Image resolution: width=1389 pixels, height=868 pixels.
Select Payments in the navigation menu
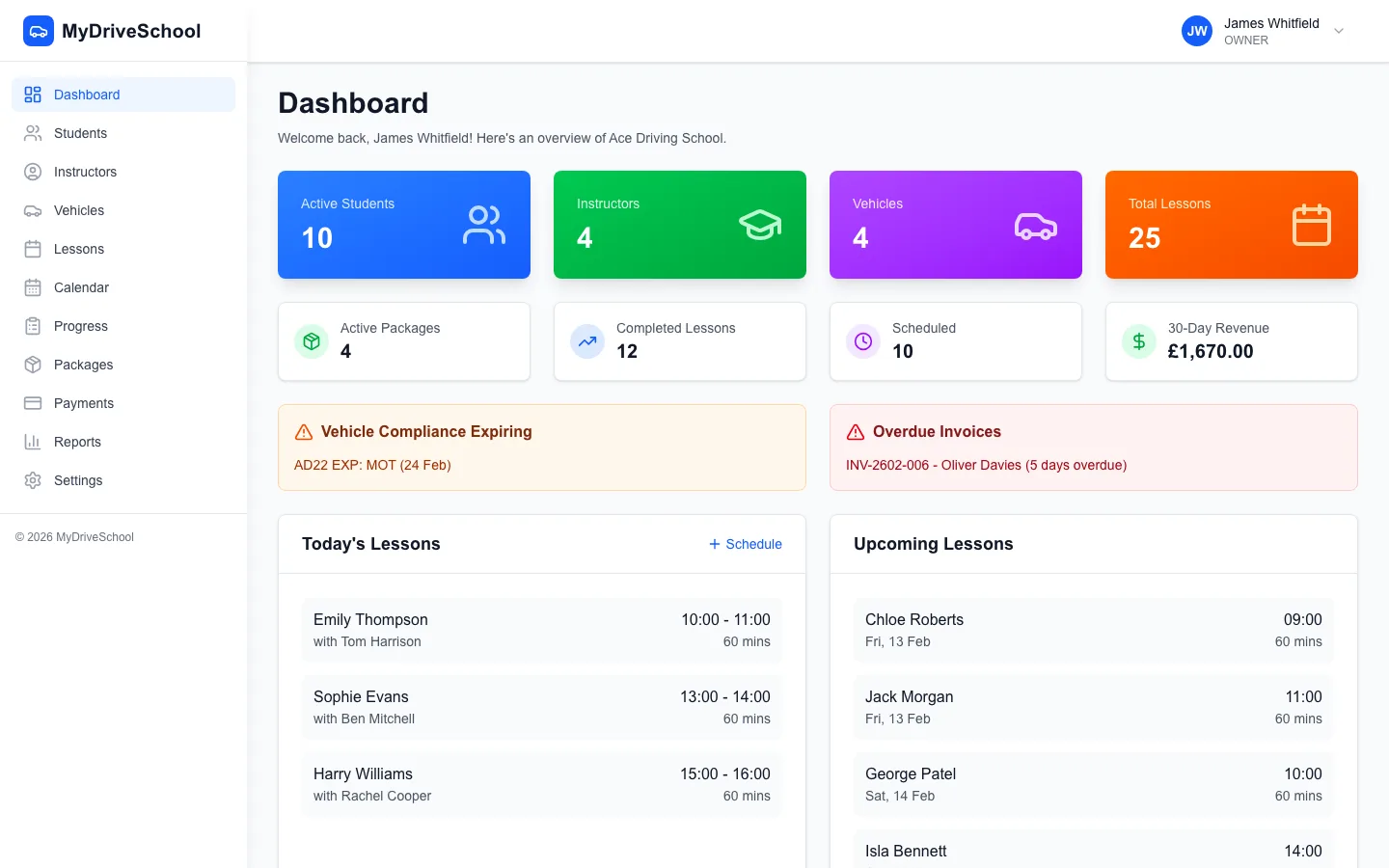click(32, 403)
